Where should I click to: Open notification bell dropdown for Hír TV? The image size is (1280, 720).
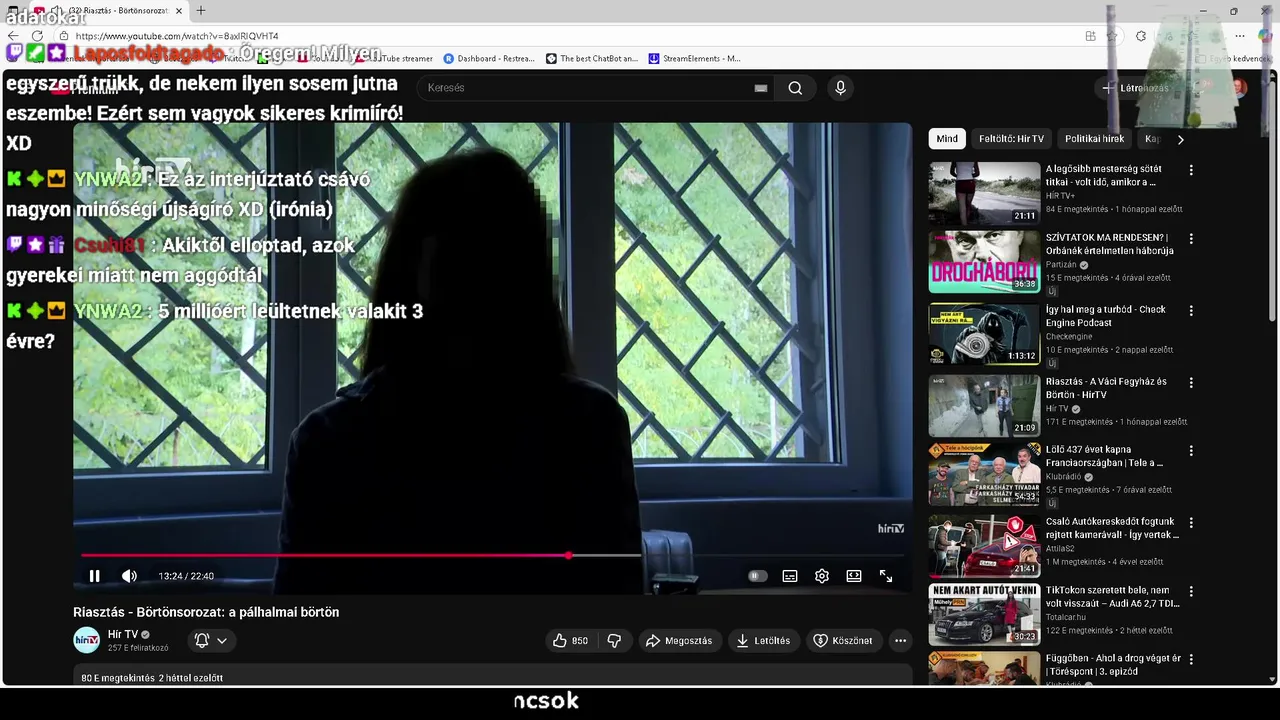[211, 640]
